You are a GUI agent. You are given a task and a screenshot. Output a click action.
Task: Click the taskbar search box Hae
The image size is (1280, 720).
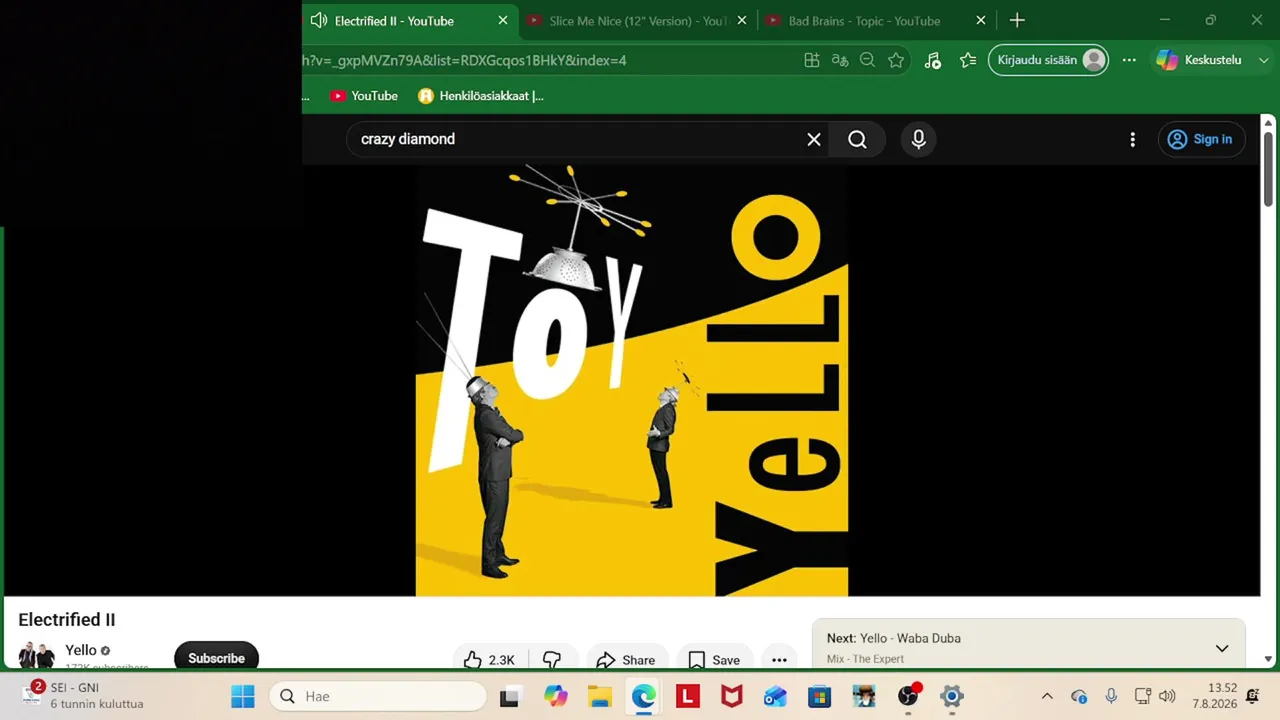click(x=378, y=696)
